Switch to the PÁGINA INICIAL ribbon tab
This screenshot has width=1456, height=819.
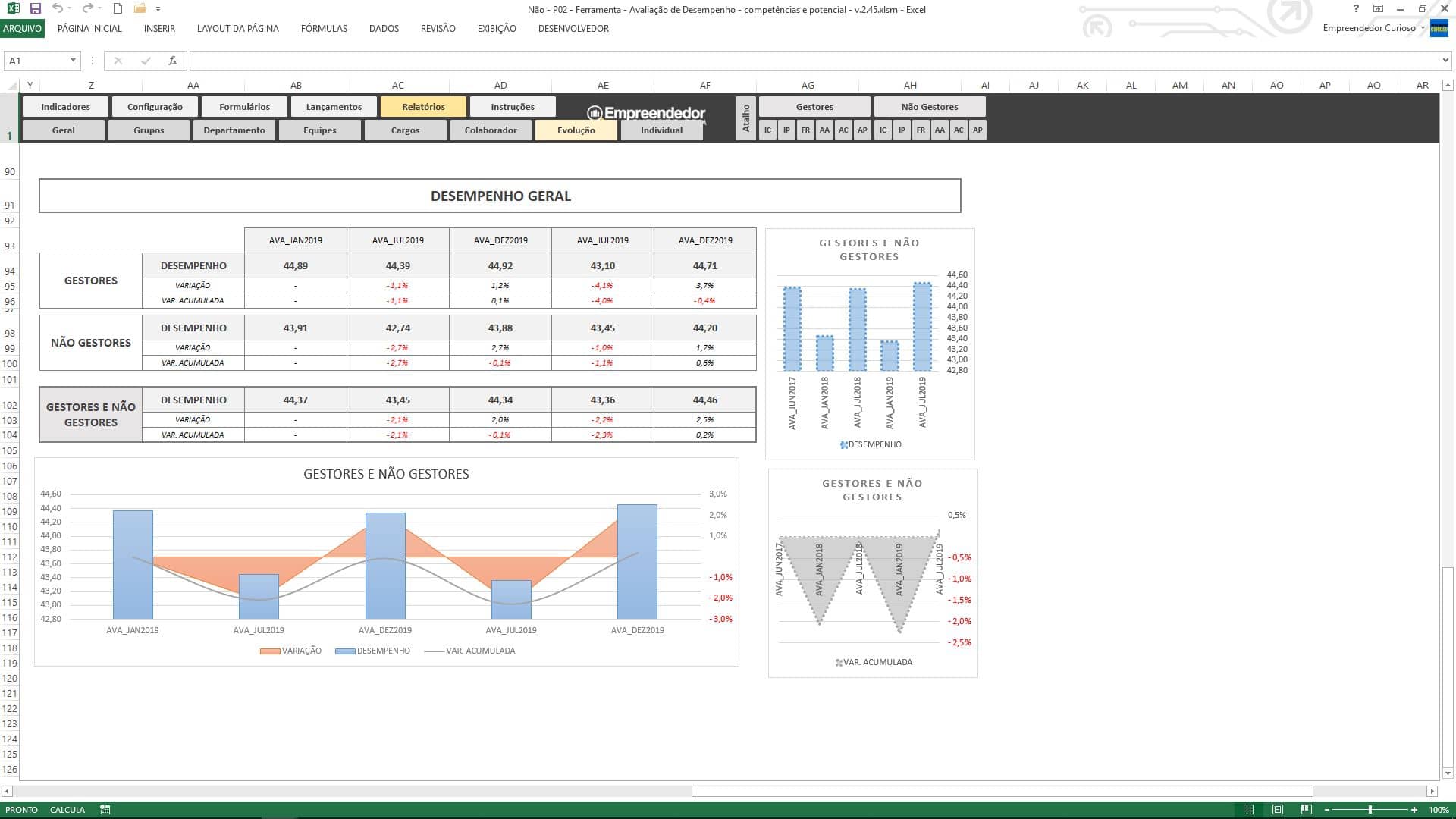(89, 29)
